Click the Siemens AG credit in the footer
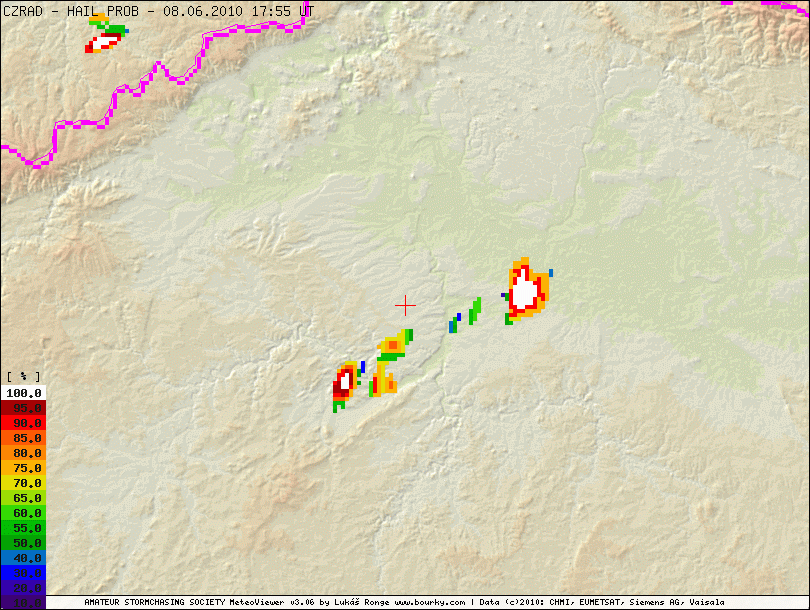 [x=655, y=602]
